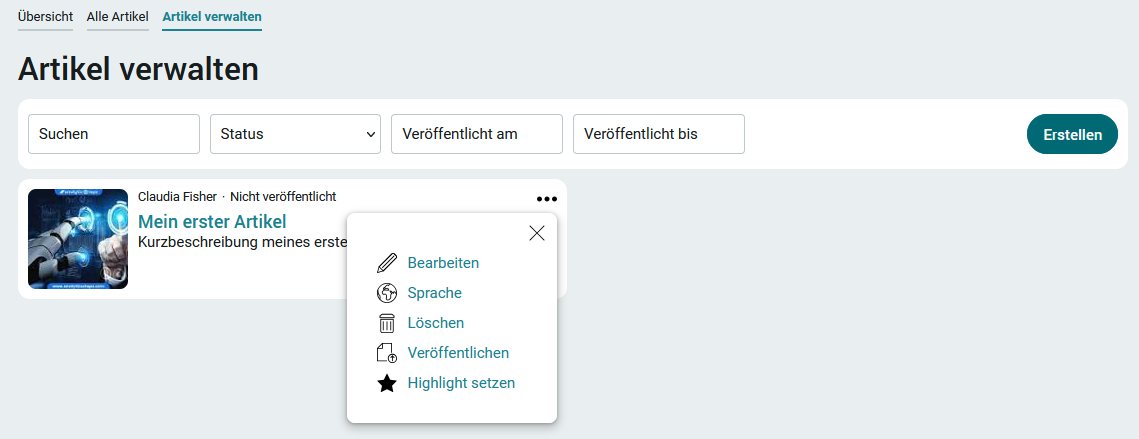
Task: Choose Veröffentlichen from the popup menu
Action: (x=458, y=353)
